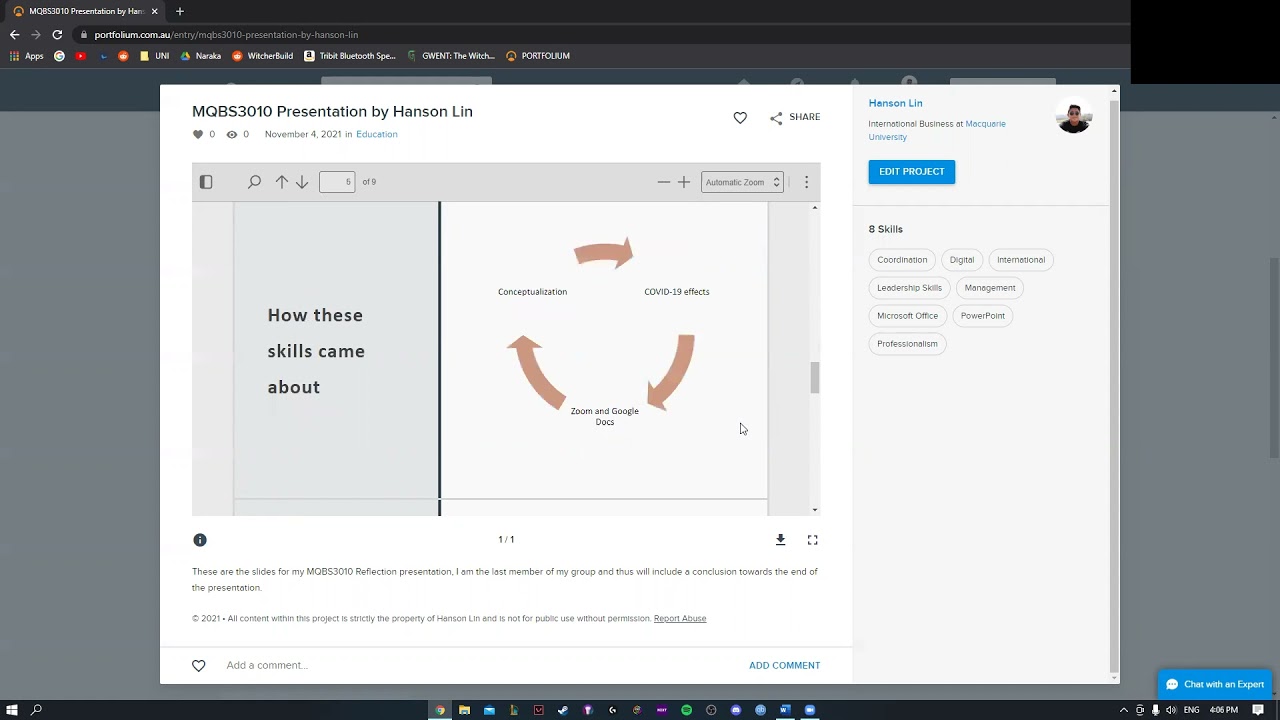The image size is (1280, 720).
Task: Click the PDF scrollbar up arrow
Action: tap(815, 207)
